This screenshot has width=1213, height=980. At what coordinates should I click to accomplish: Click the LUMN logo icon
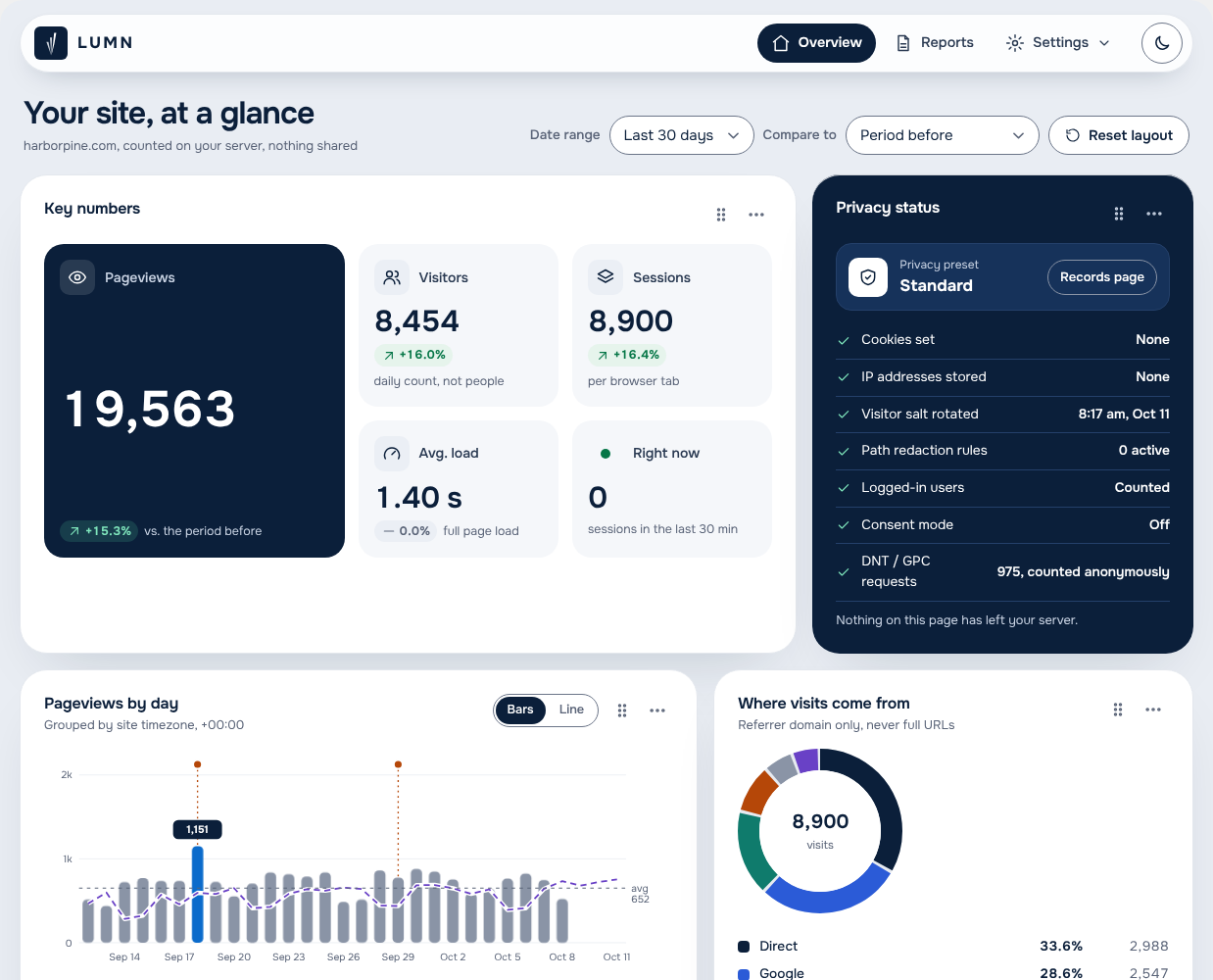click(x=51, y=43)
